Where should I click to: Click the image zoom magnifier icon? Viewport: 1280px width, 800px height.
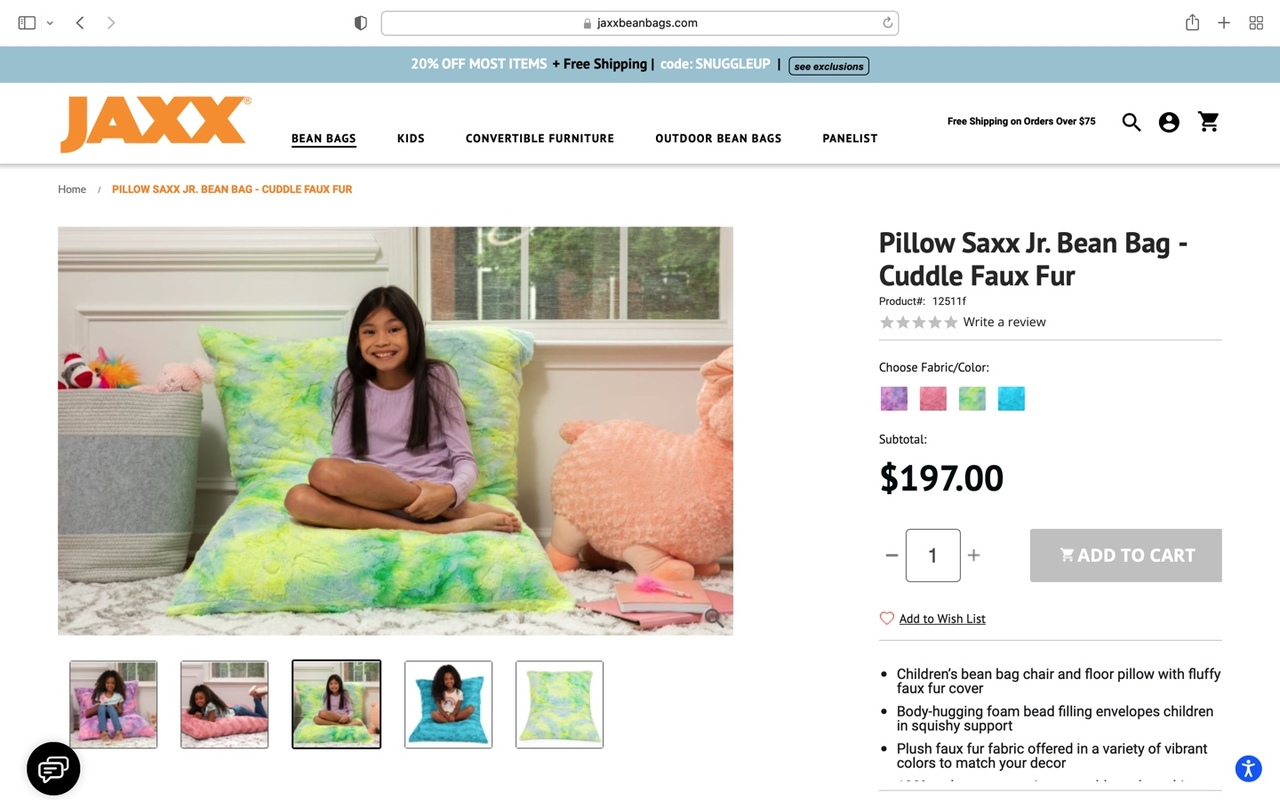[714, 617]
